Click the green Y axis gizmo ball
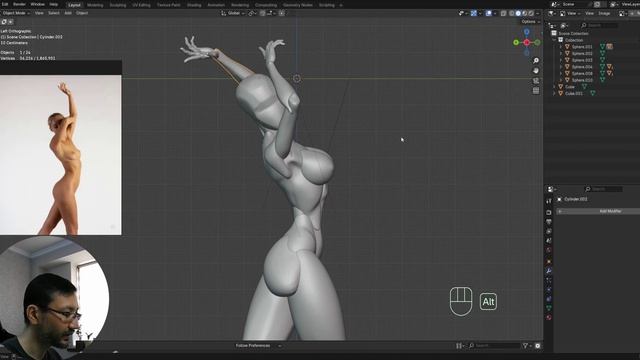Viewport: 640px width, 360px height. 516,42
